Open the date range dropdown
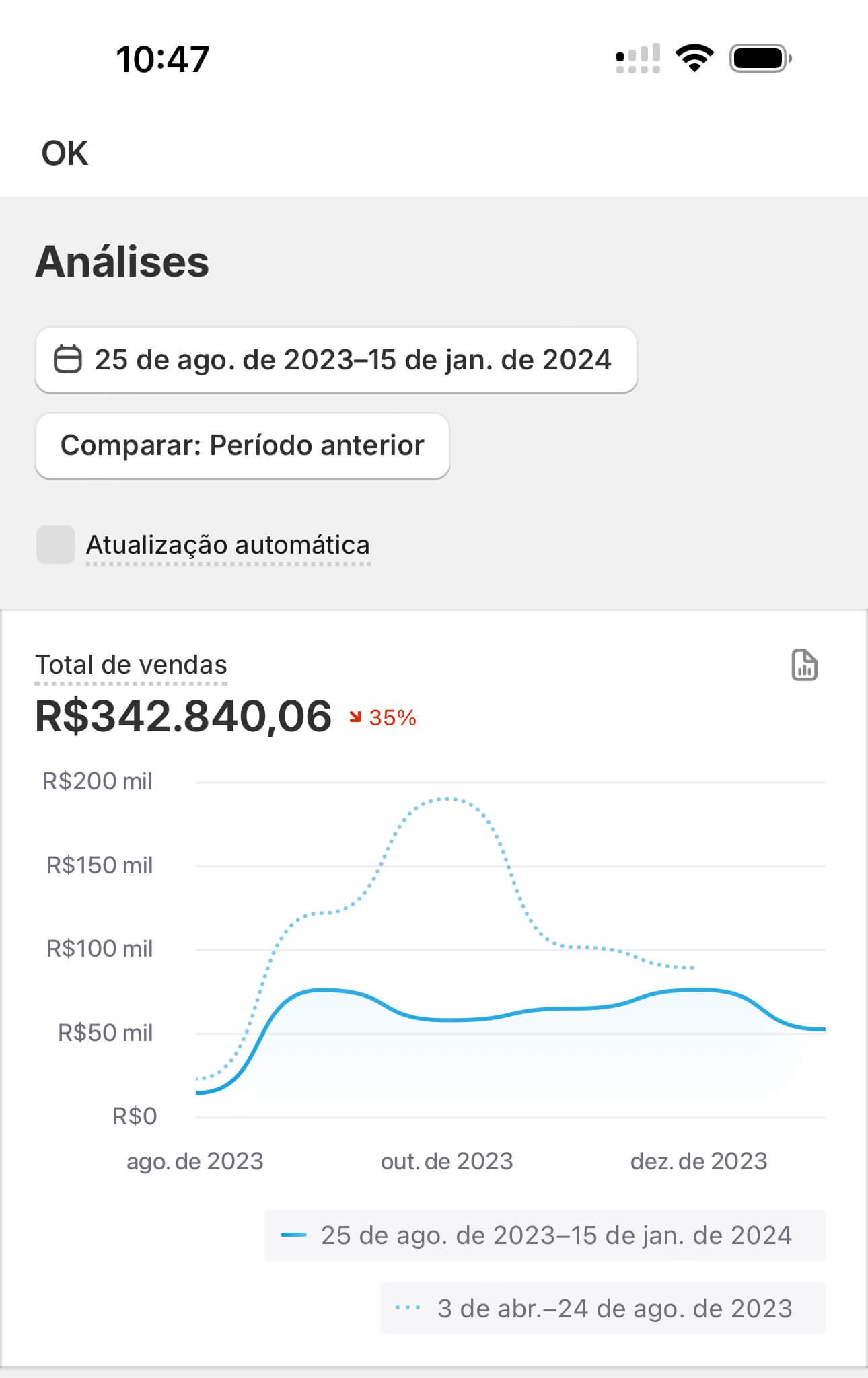This screenshot has width=868, height=1378. [x=336, y=360]
